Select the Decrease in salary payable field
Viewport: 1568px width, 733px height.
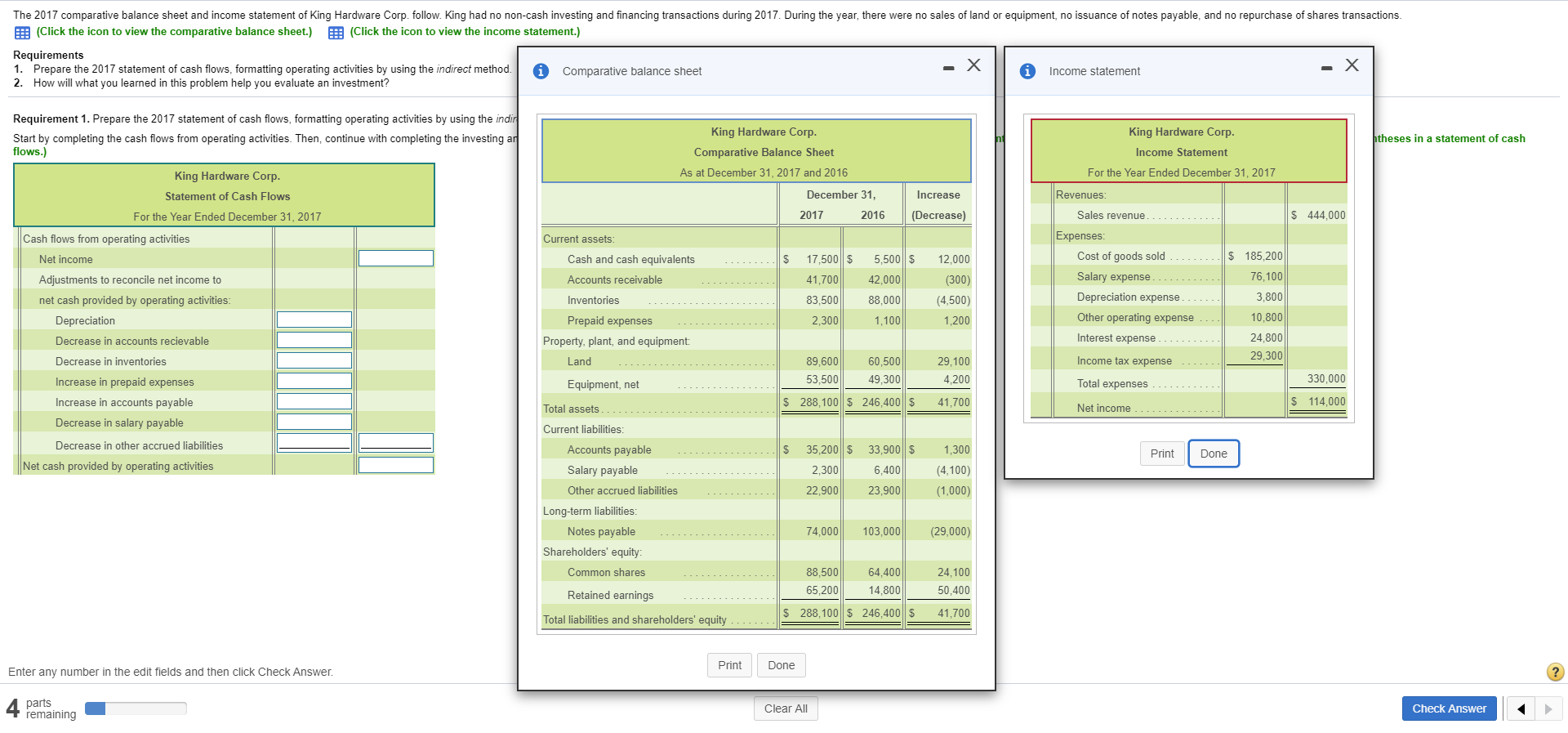point(314,422)
